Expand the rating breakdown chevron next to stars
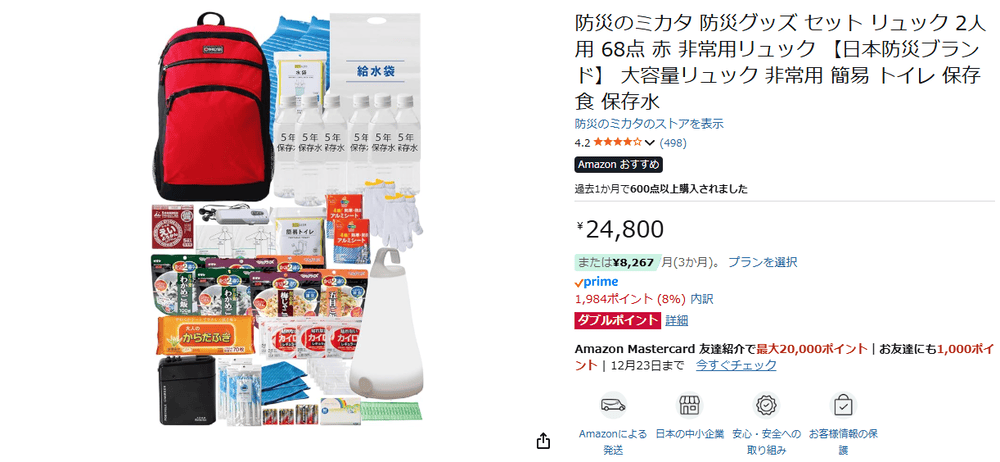 pos(650,143)
